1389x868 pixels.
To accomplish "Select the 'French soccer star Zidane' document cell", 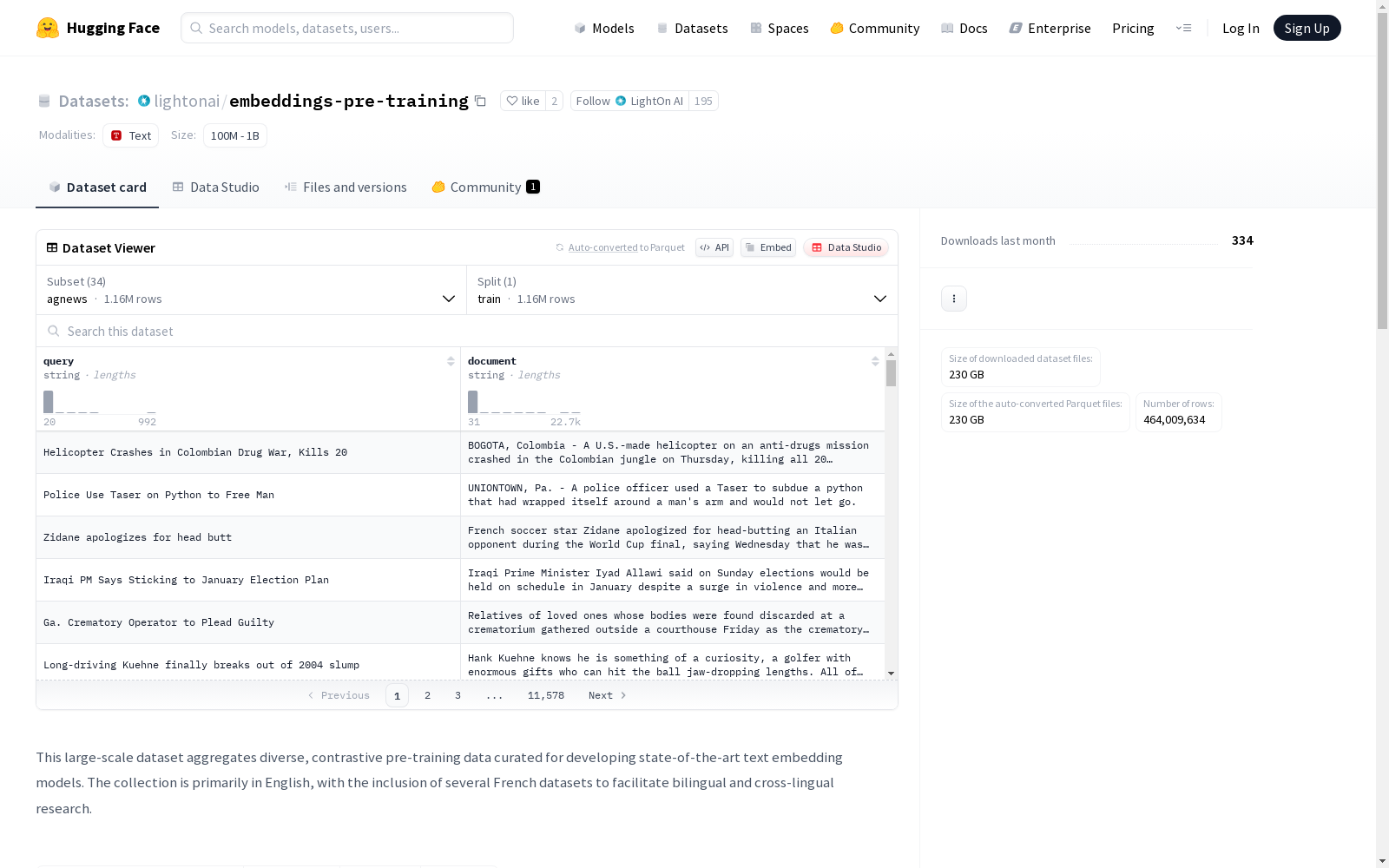I will 673,537.
